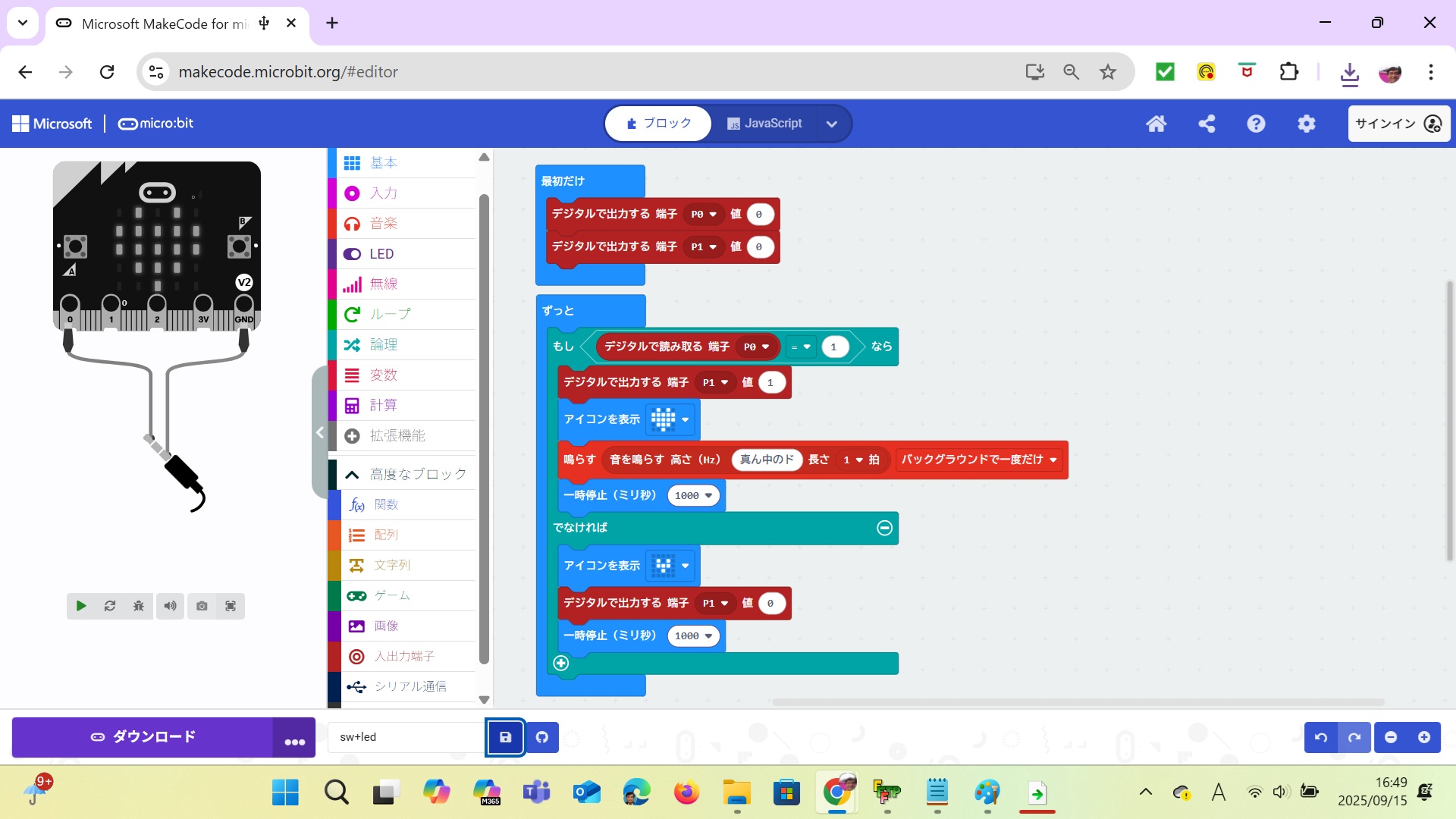This screenshot has height=819, width=1456.
Task: Toggle simulator debug mode bug icon
Action: 138,606
